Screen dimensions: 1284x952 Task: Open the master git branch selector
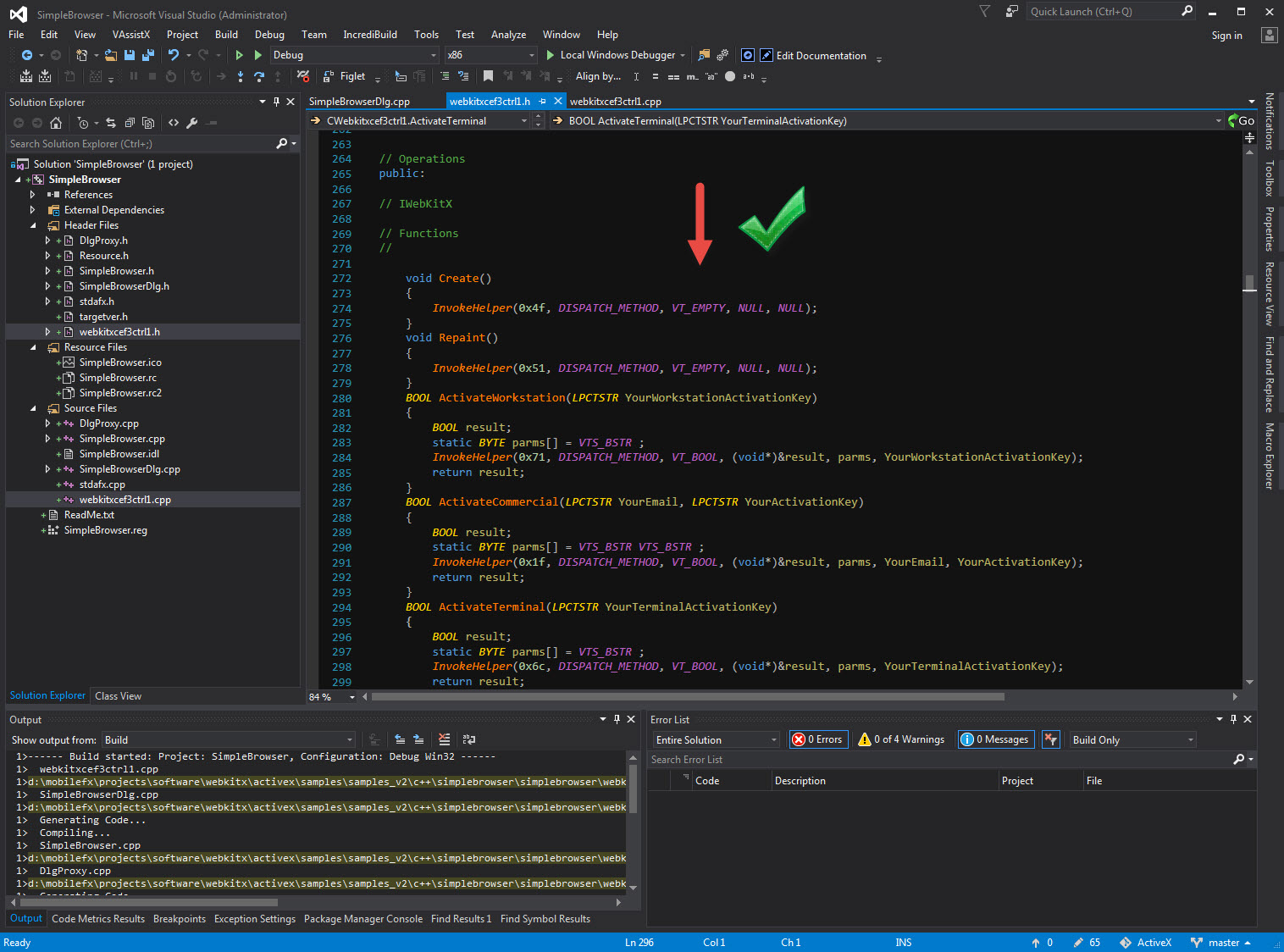tap(1220, 943)
